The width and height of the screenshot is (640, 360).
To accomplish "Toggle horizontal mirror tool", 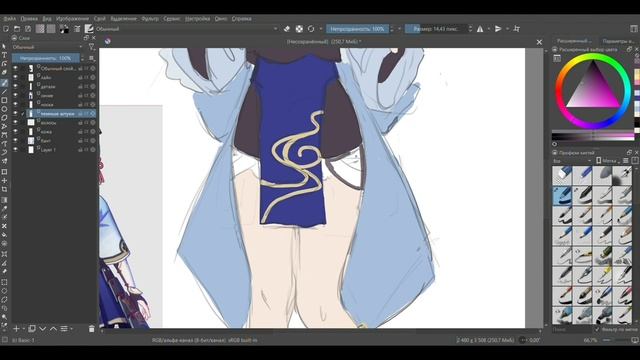I will click(480, 29).
